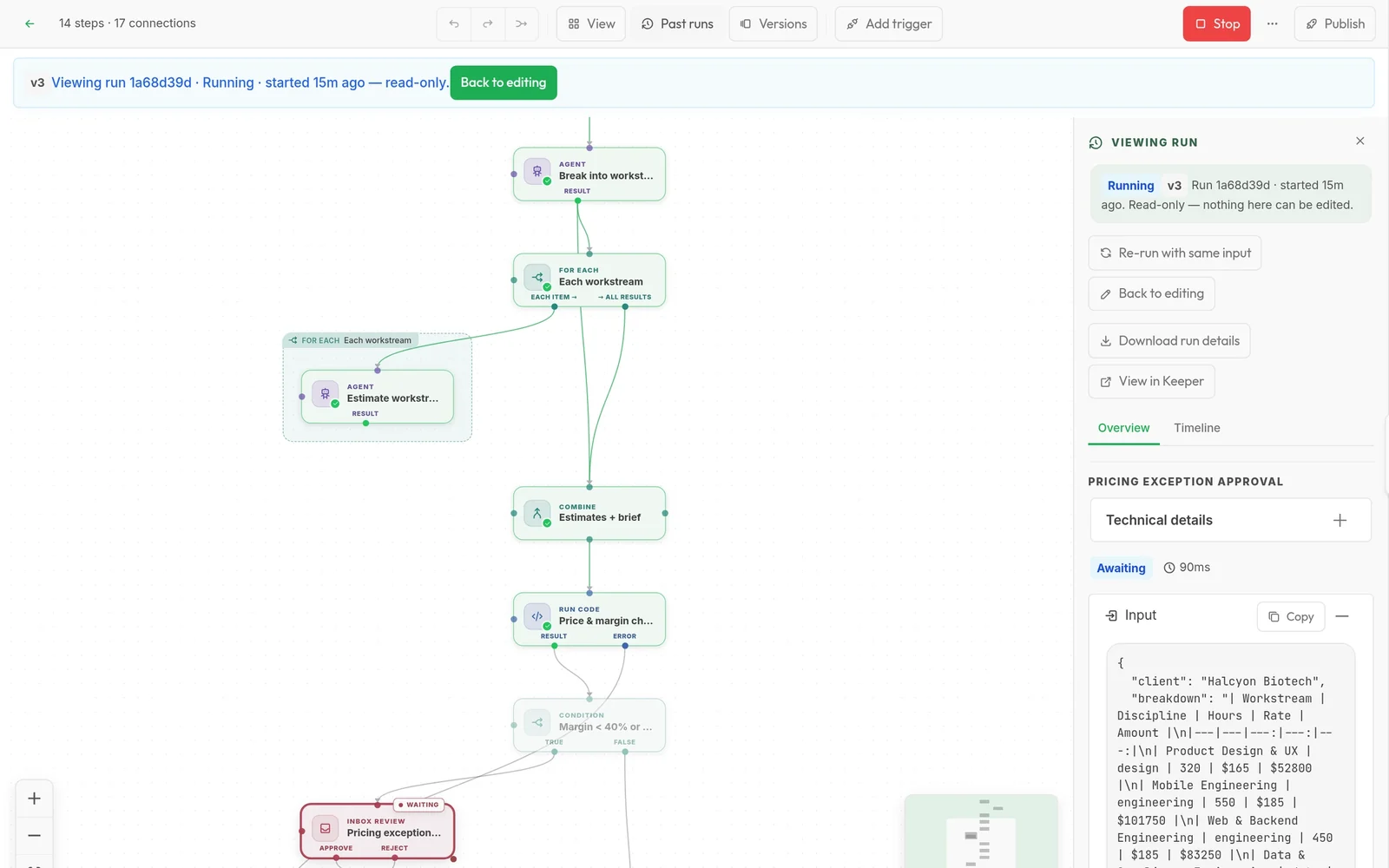Click Add trigger
This screenshot has width=1389, height=868.
pos(889,23)
